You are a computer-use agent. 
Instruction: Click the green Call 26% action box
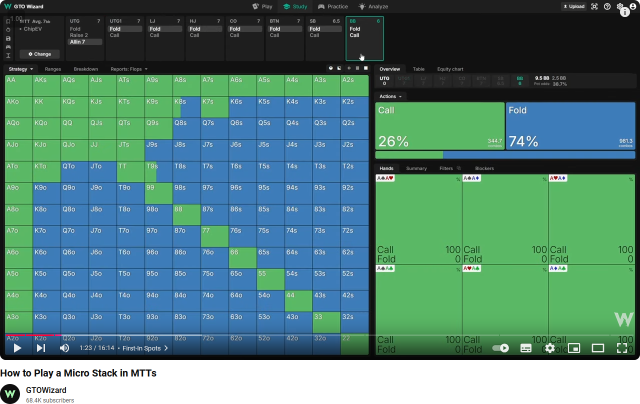coord(440,126)
